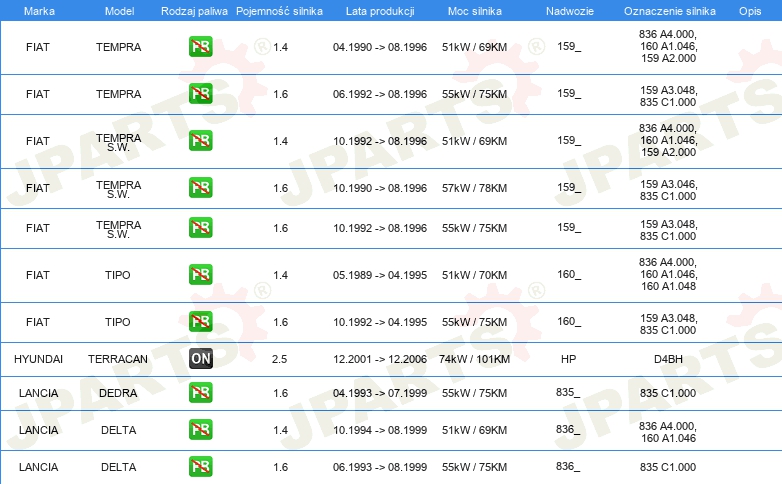
Task: Select 835 C1.000 code in Dedra row
Action: tap(668, 393)
